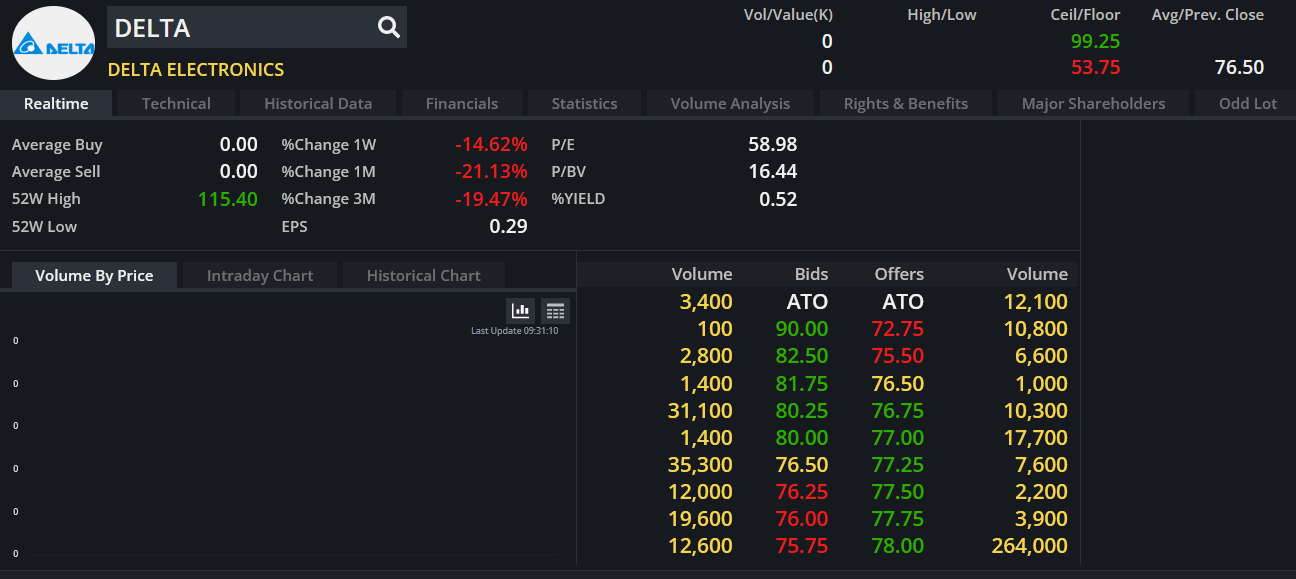Click the DELTA ELECTRONICS company name
The height and width of the screenshot is (579, 1296).
tap(196, 69)
